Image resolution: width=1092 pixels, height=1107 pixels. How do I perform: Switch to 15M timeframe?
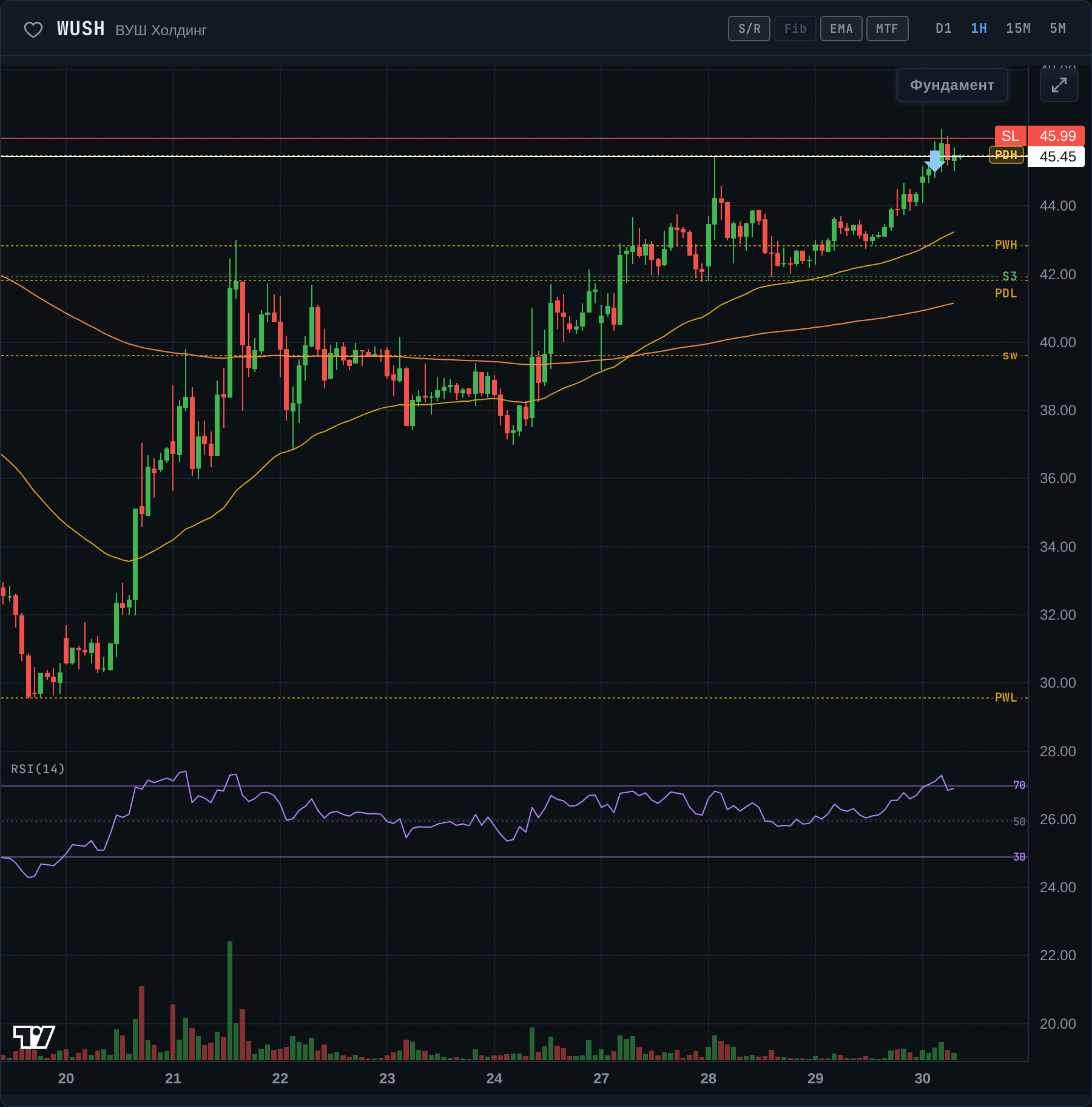[1018, 29]
